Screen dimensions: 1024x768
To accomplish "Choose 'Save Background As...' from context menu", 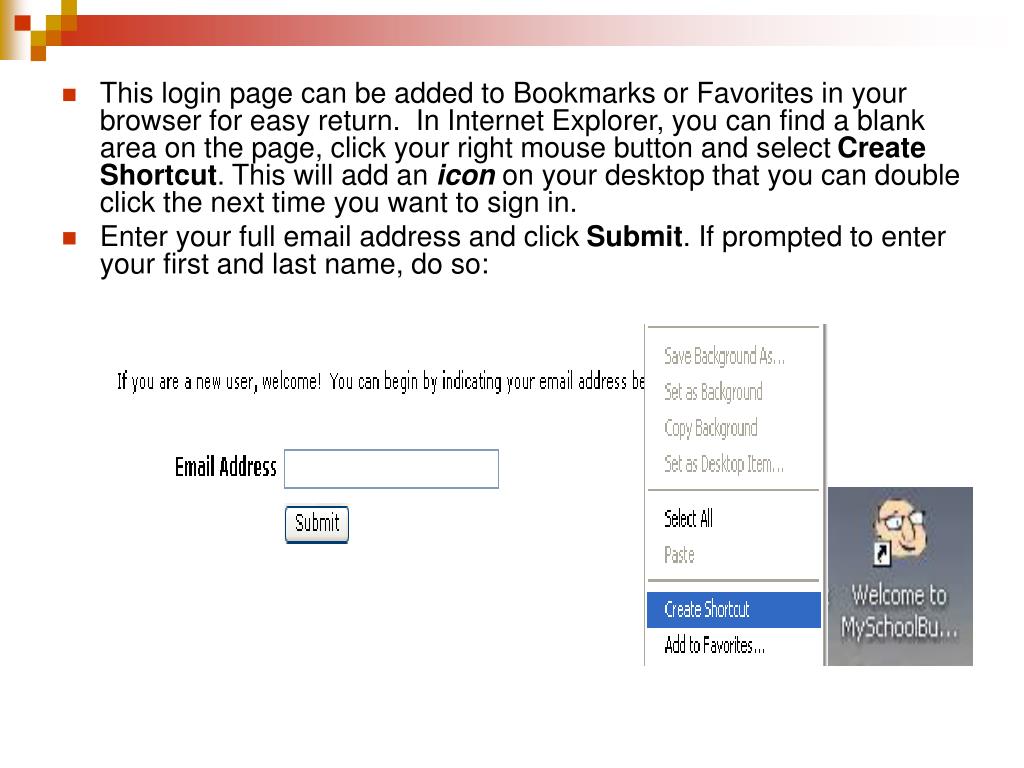I will (x=724, y=356).
